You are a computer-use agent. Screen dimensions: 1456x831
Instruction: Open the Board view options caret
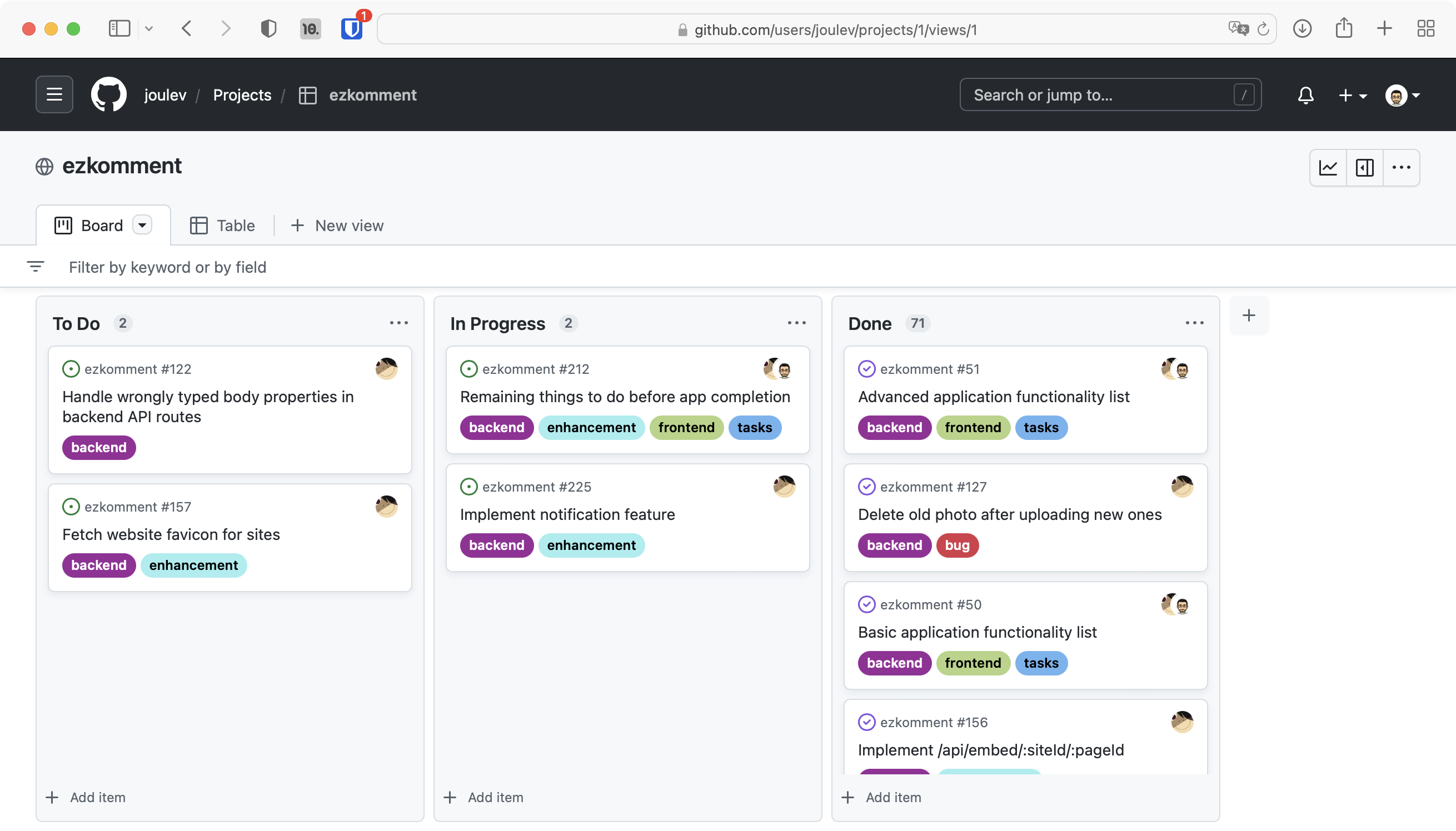pos(143,225)
